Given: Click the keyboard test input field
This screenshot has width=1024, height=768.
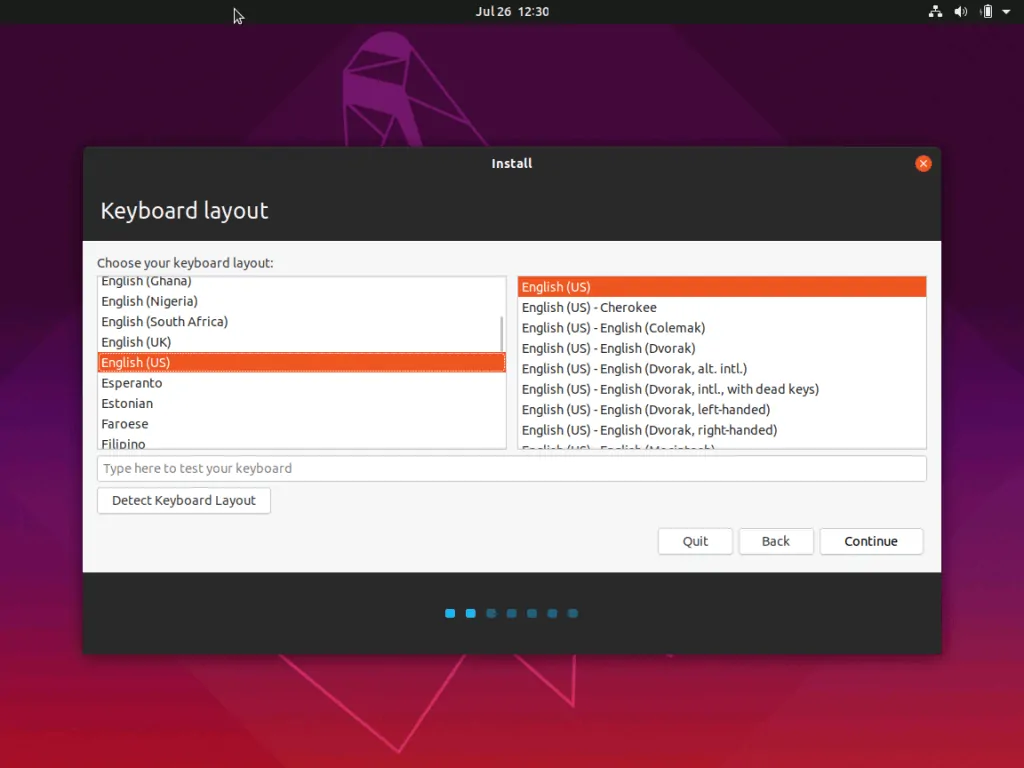Looking at the screenshot, I should pyautogui.click(x=511, y=468).
